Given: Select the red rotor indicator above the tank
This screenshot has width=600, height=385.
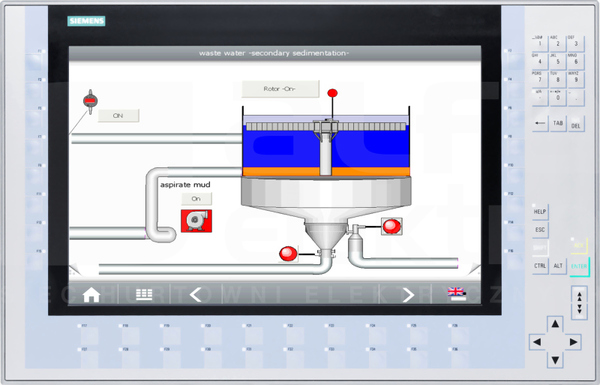Looking at the screenshot, I should coord(333,93).
